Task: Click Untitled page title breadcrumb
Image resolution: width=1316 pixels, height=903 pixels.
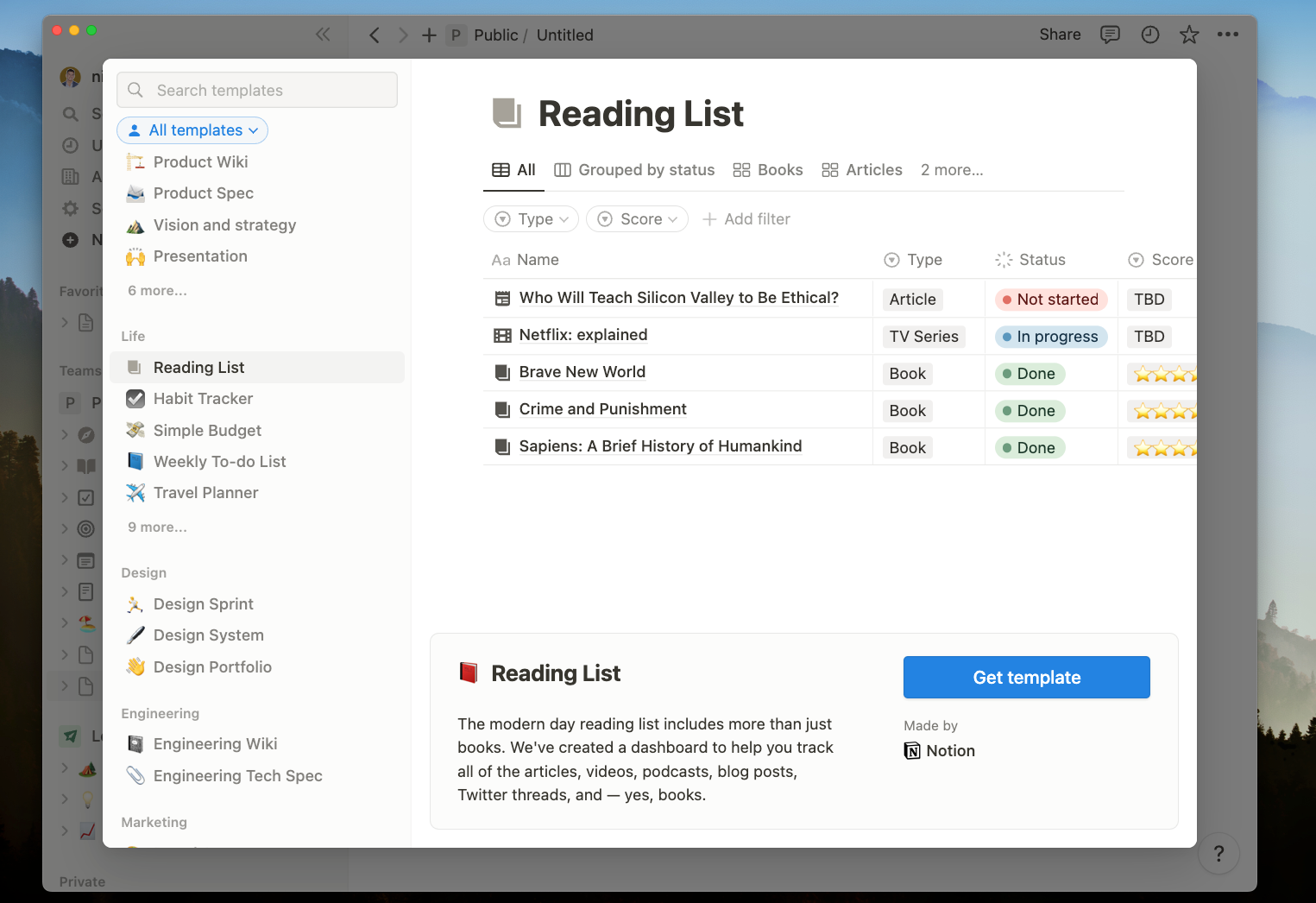Action: coord(565,35)
